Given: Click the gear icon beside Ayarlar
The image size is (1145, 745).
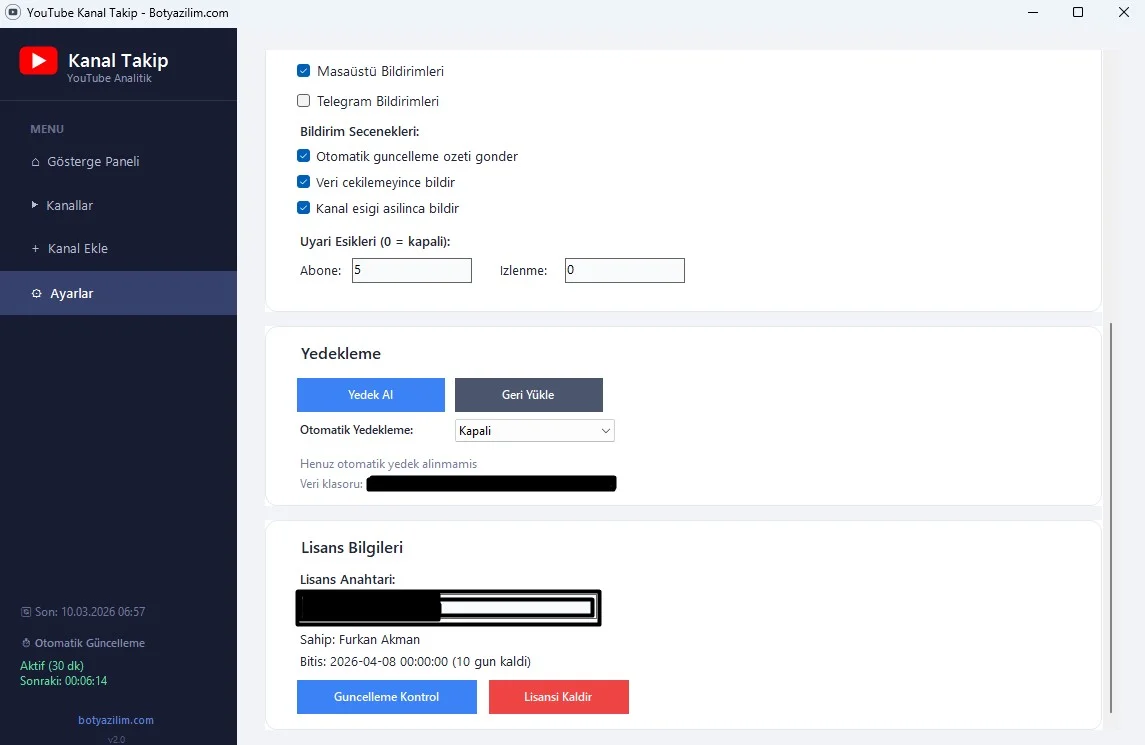Looking at the screenshot, I should [37, 294].
